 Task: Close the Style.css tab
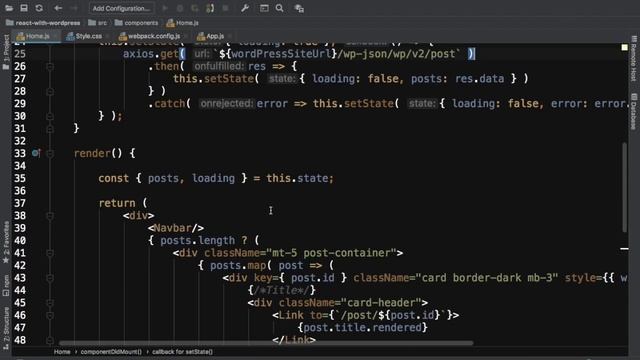click(108, 36)
